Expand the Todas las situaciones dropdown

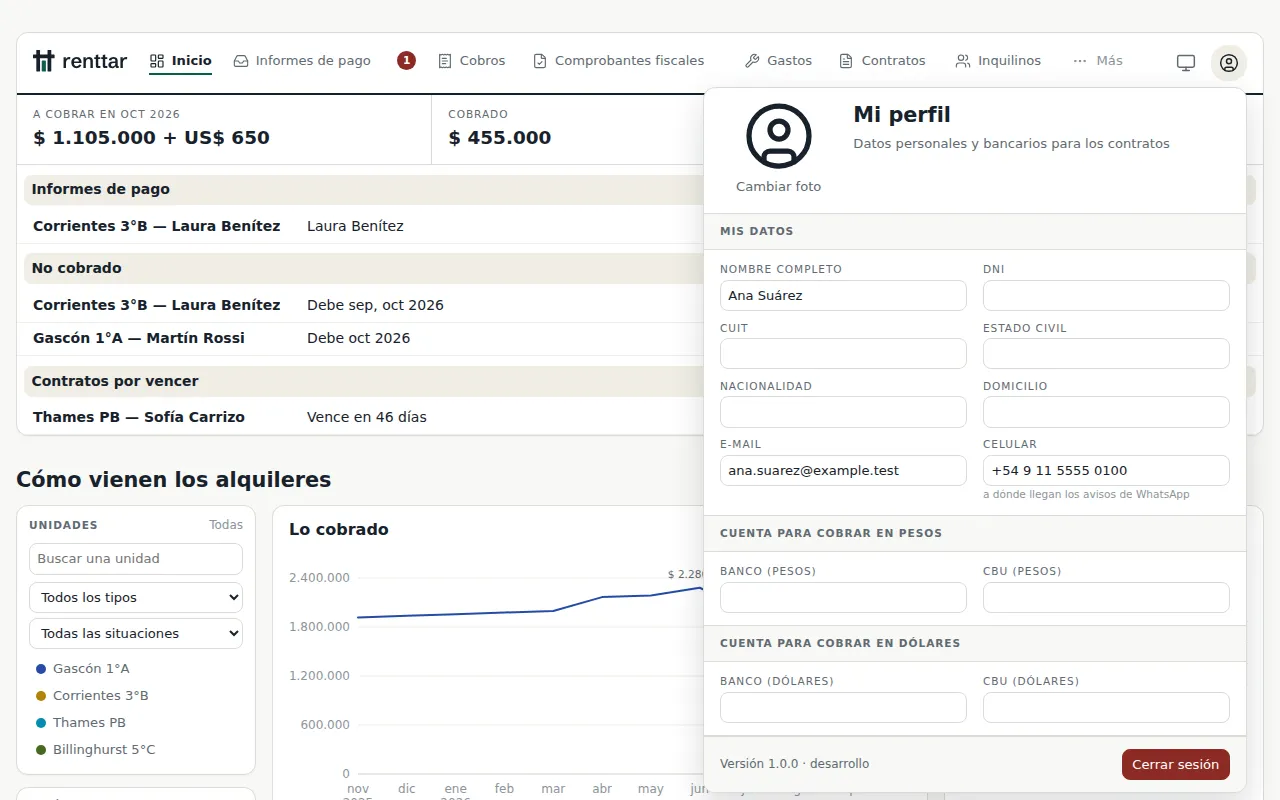[136, 633]
